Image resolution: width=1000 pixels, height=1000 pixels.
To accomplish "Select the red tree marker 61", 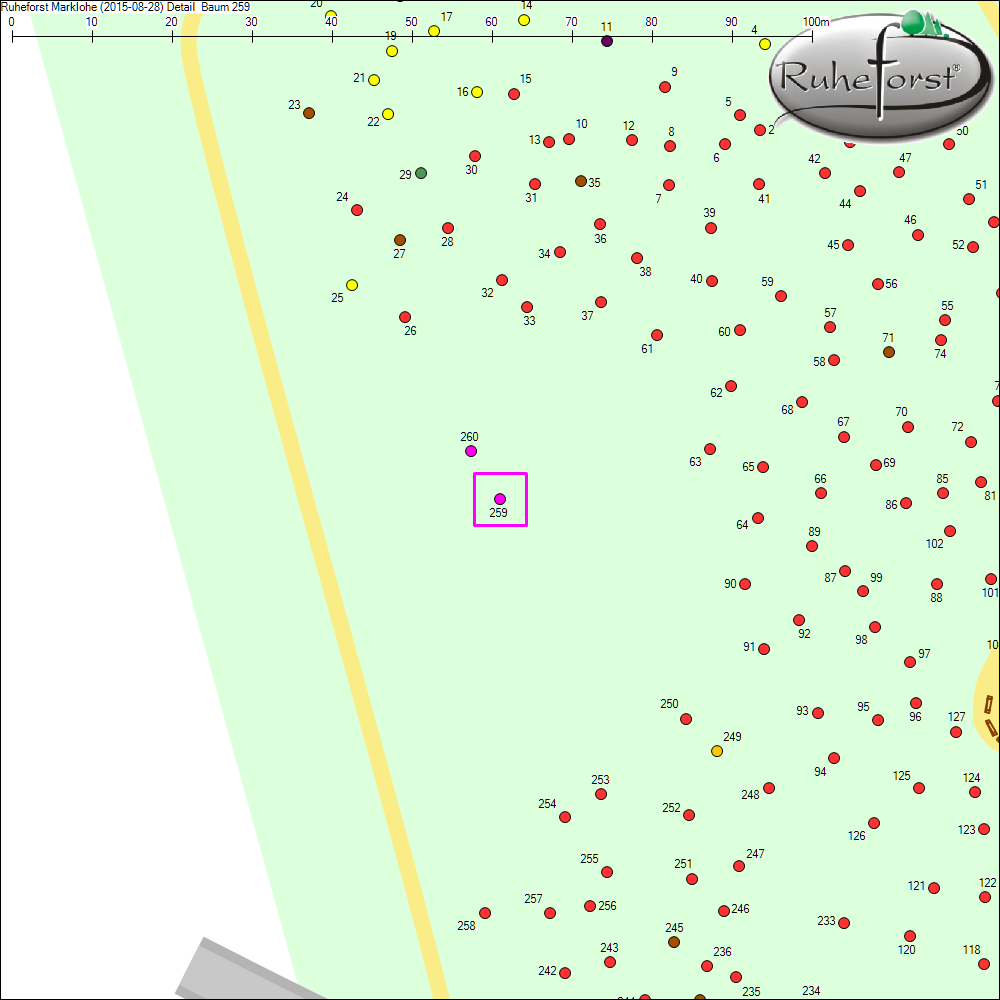I will (x=657, y=335).
